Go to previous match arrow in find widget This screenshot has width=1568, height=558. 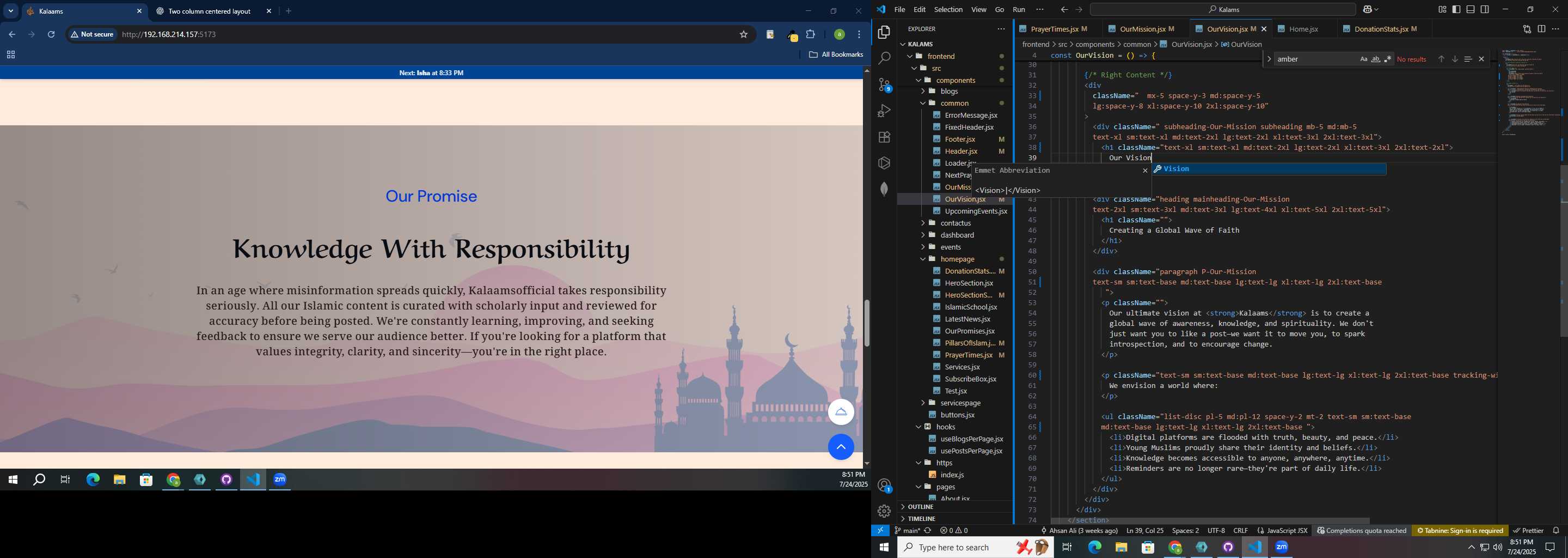pos(1441,59)
